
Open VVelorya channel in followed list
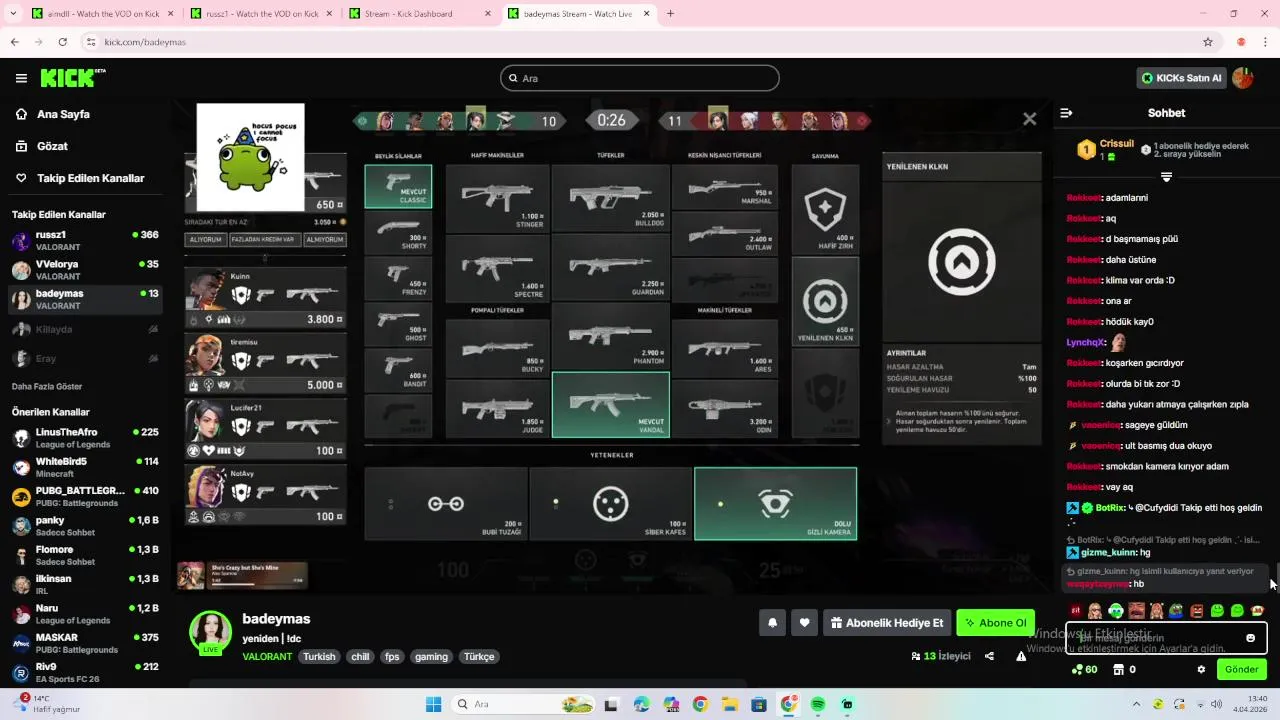coord(86,270)
